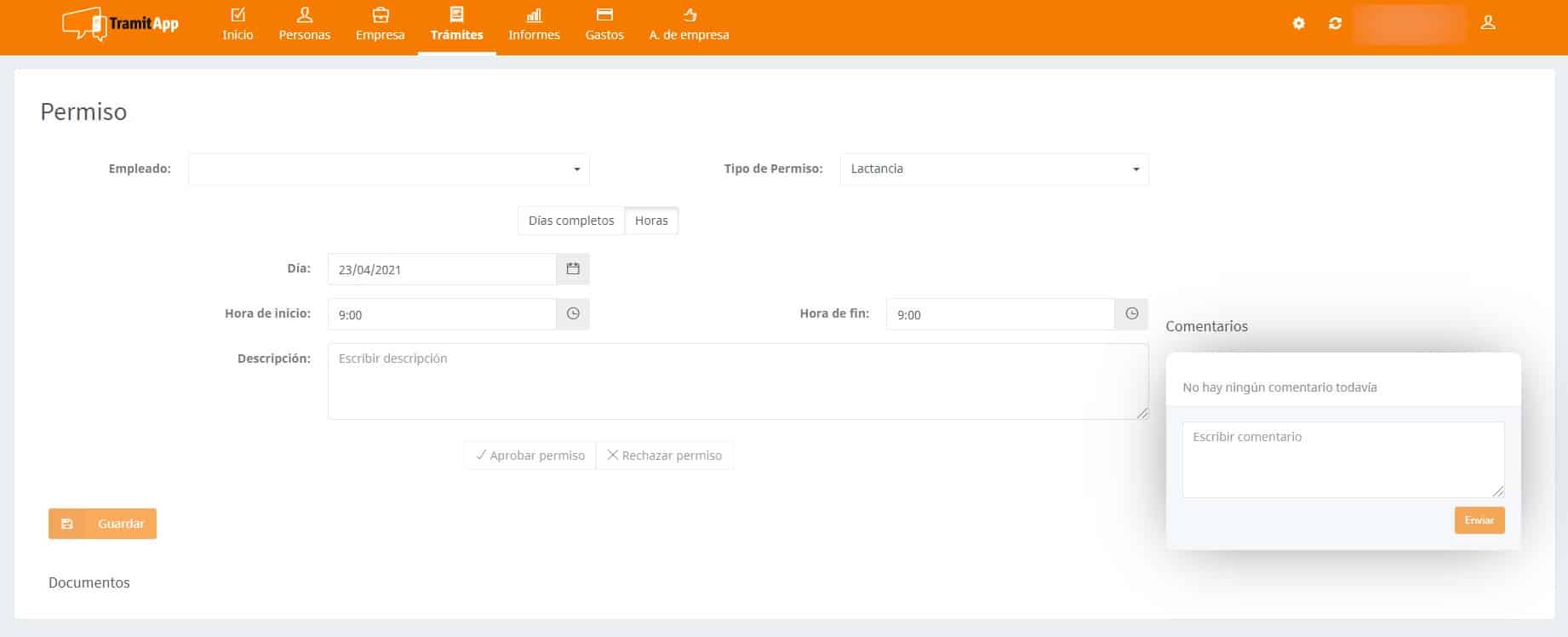Open settings gear icon in header
The width and height of the screenshot is (1568, 637).
tap(1298, 24)
